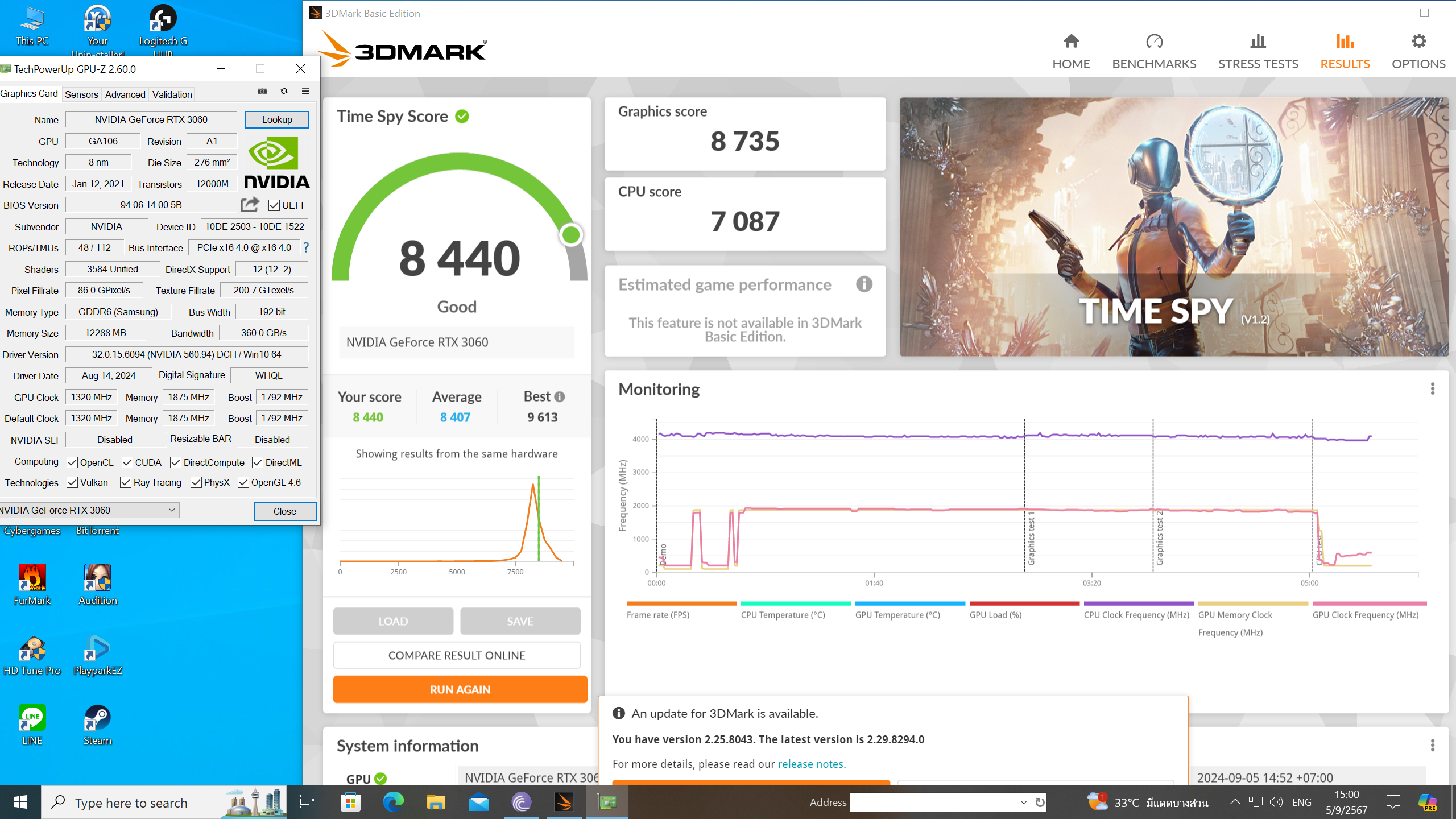Click the GPU-Z refresh icon
This screenshot has width=1456, height=819.
[x=284, y=91]
